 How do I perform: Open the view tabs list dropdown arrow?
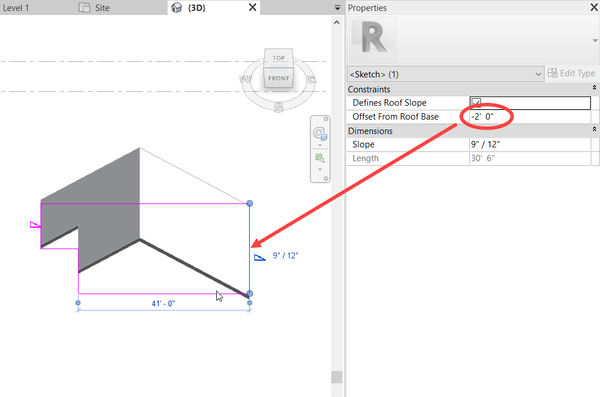point(337,8)
